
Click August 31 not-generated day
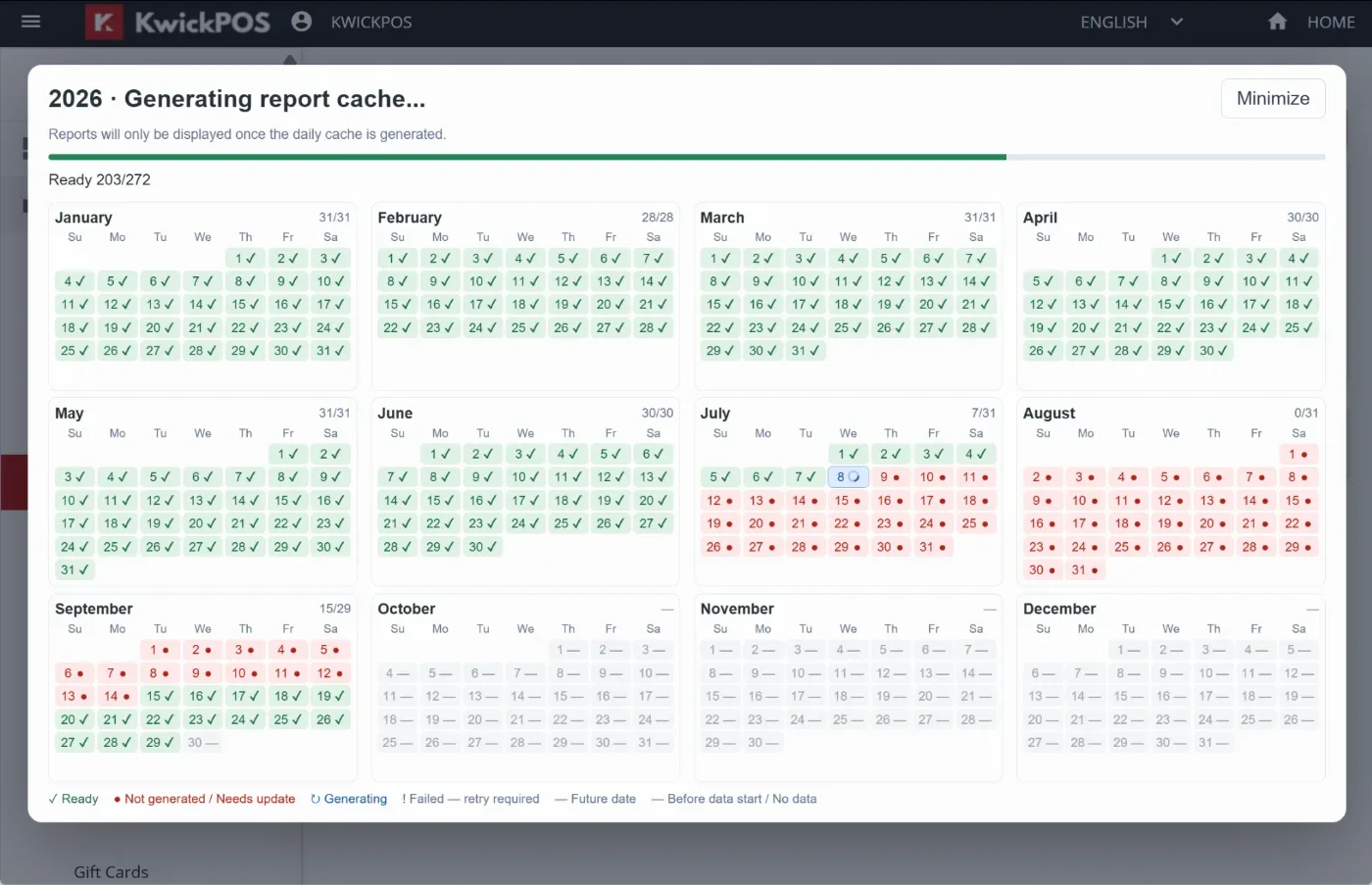coord(1086,570)
